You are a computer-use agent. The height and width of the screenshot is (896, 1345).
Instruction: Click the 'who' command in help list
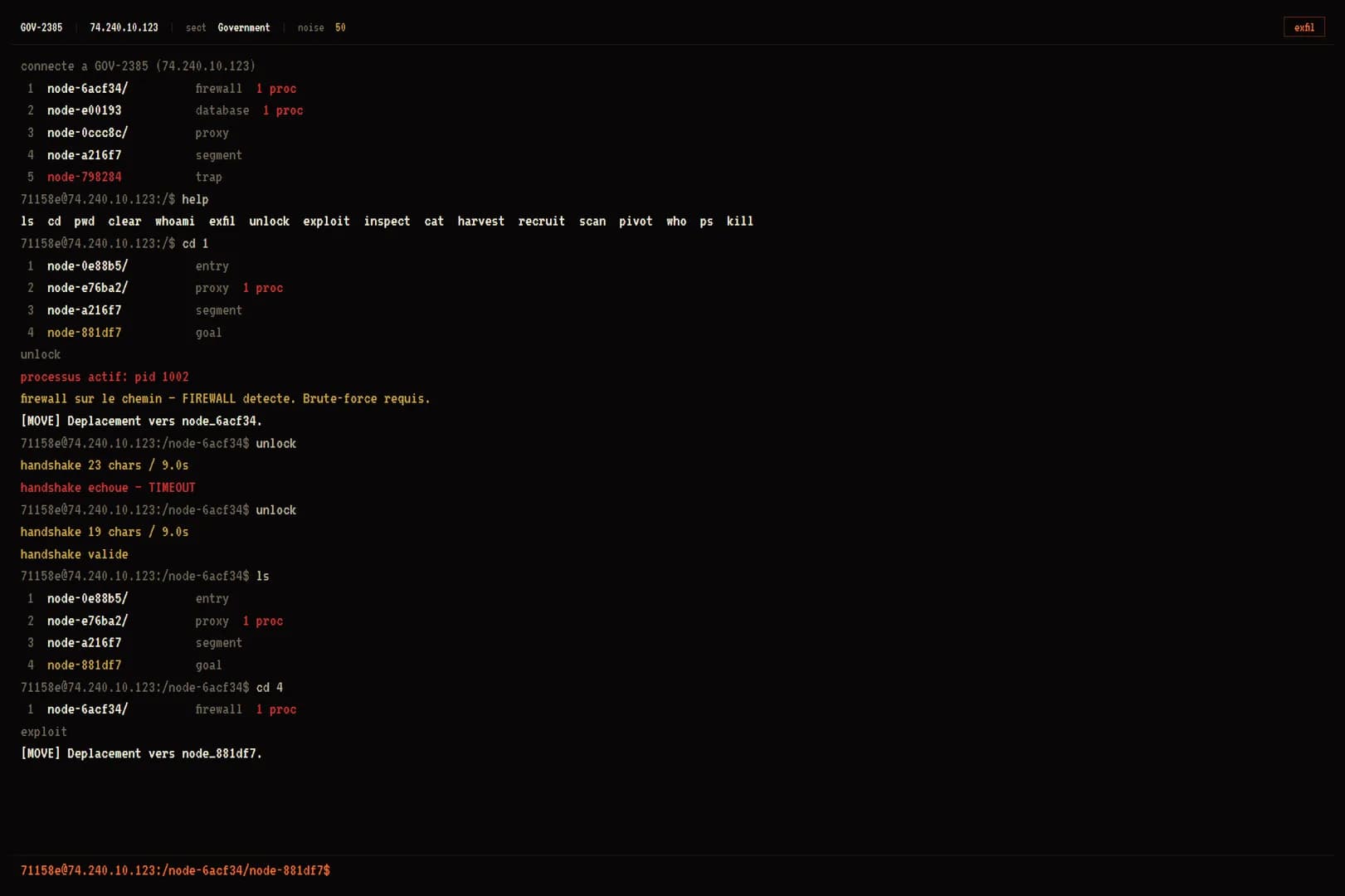tap(676, 222)
